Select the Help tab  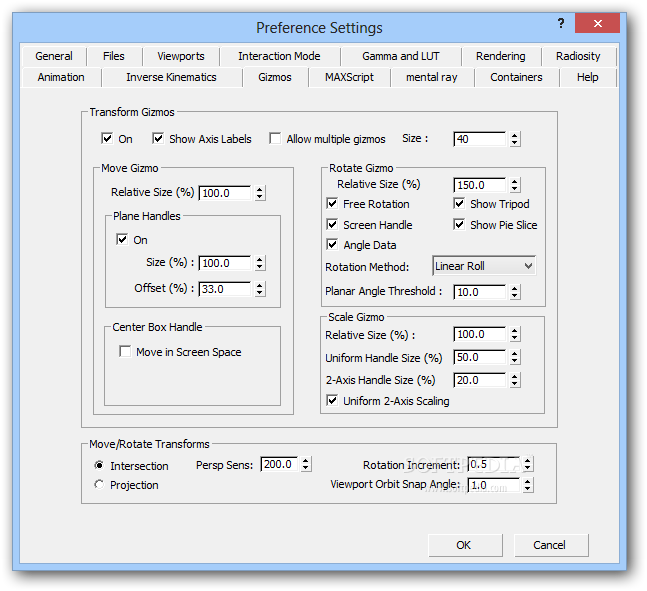coord(588,77)
